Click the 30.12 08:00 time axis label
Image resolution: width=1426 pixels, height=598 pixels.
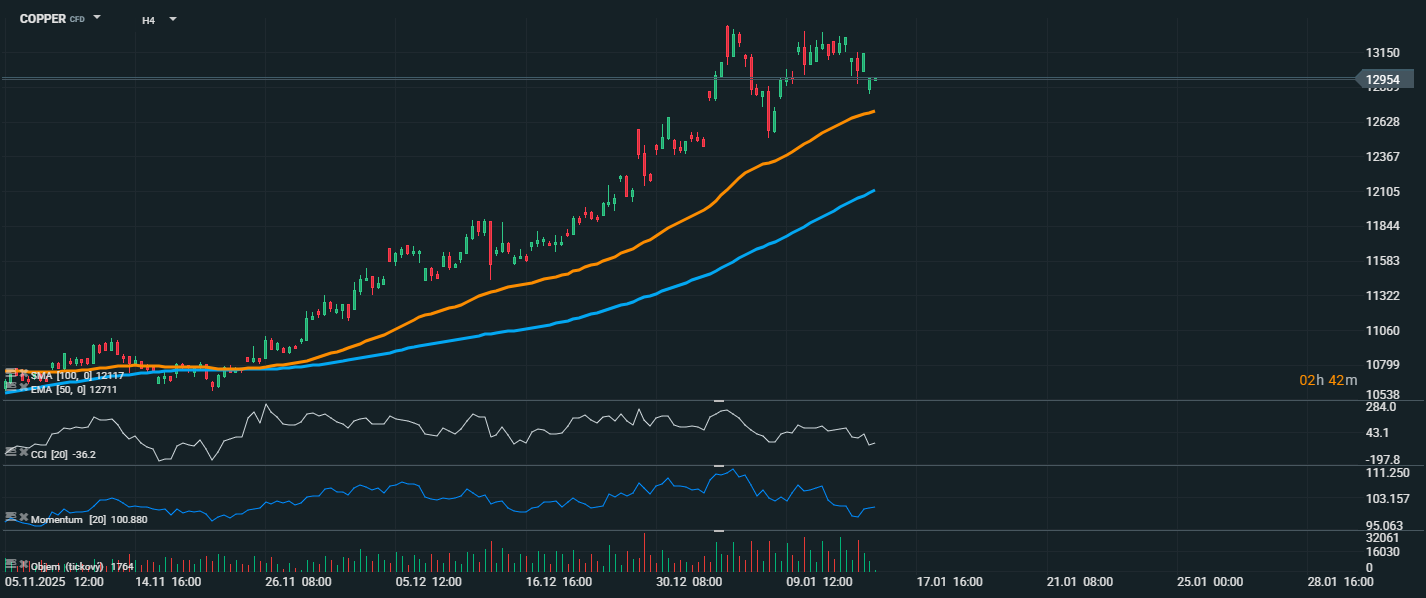(x=688, y=581)
